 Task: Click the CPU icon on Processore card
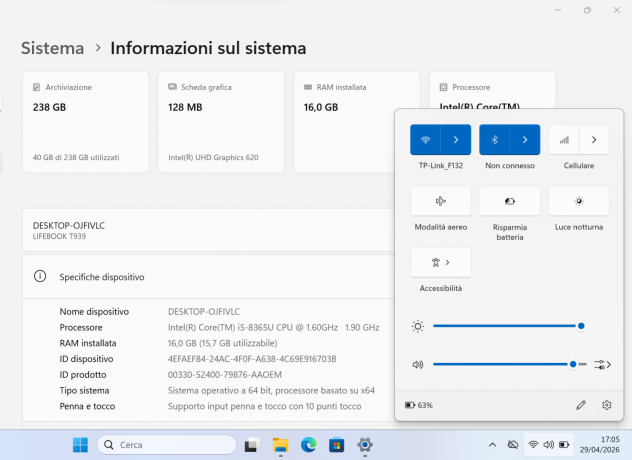coord(443,87)
